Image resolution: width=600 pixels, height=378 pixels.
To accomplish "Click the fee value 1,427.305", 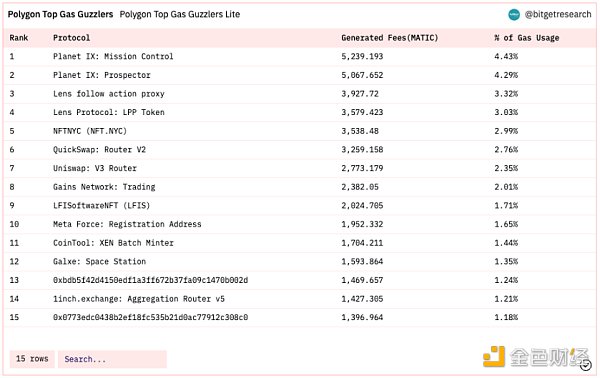I will pyautogui.click(x=362, y=299).
